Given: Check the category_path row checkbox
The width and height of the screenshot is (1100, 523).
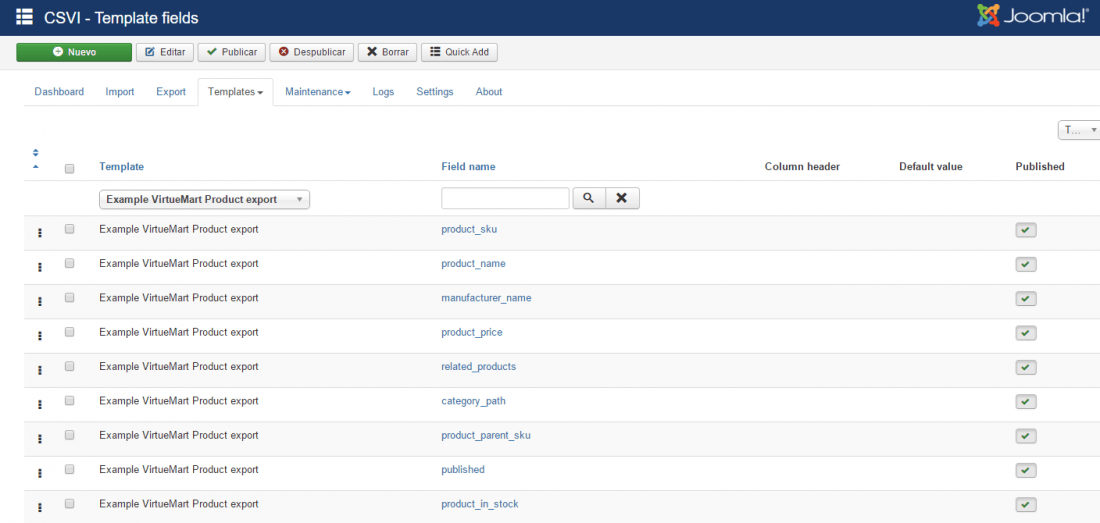Looking at the screenshot, I should [x=69, y=400].
